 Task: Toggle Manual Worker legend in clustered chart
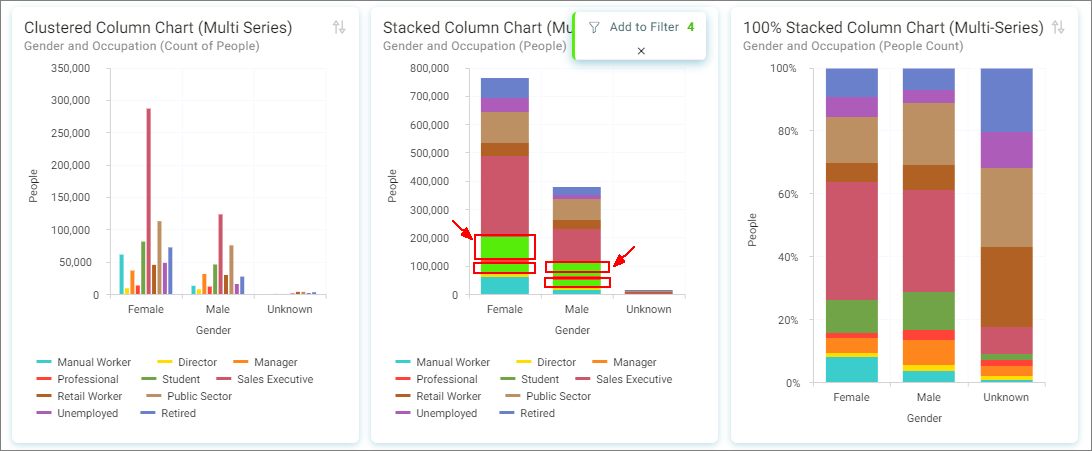pyautogui.click(x=84, y=363)
